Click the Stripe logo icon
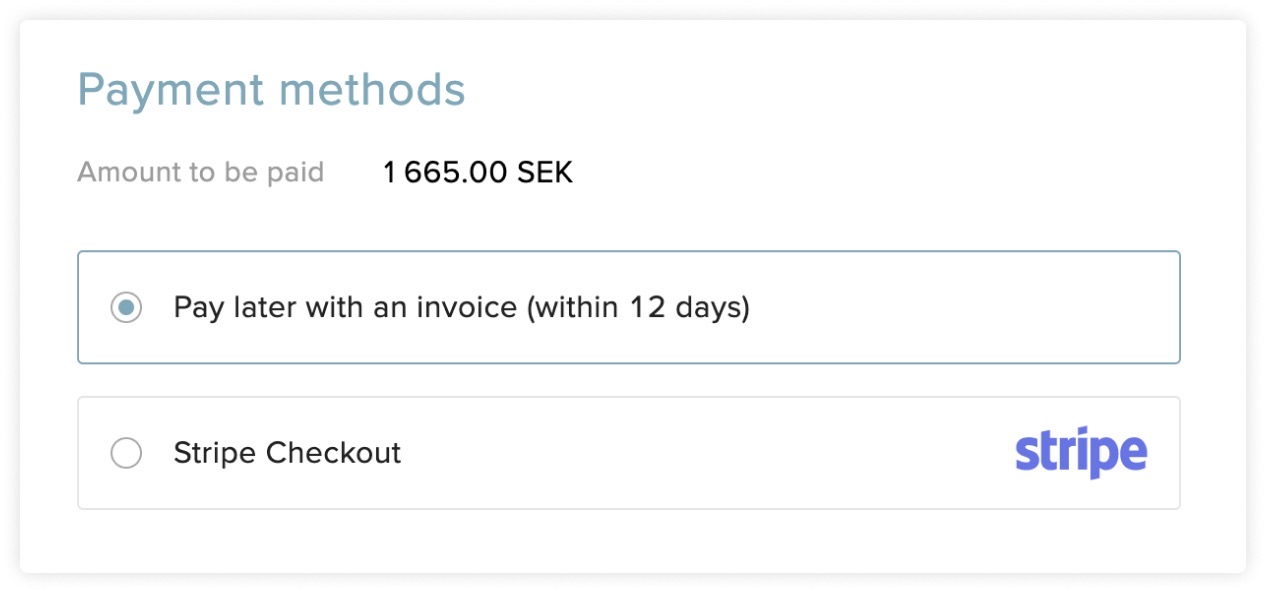The width and height of the screenshot is (1266, 593). (x=1081, y=454)
